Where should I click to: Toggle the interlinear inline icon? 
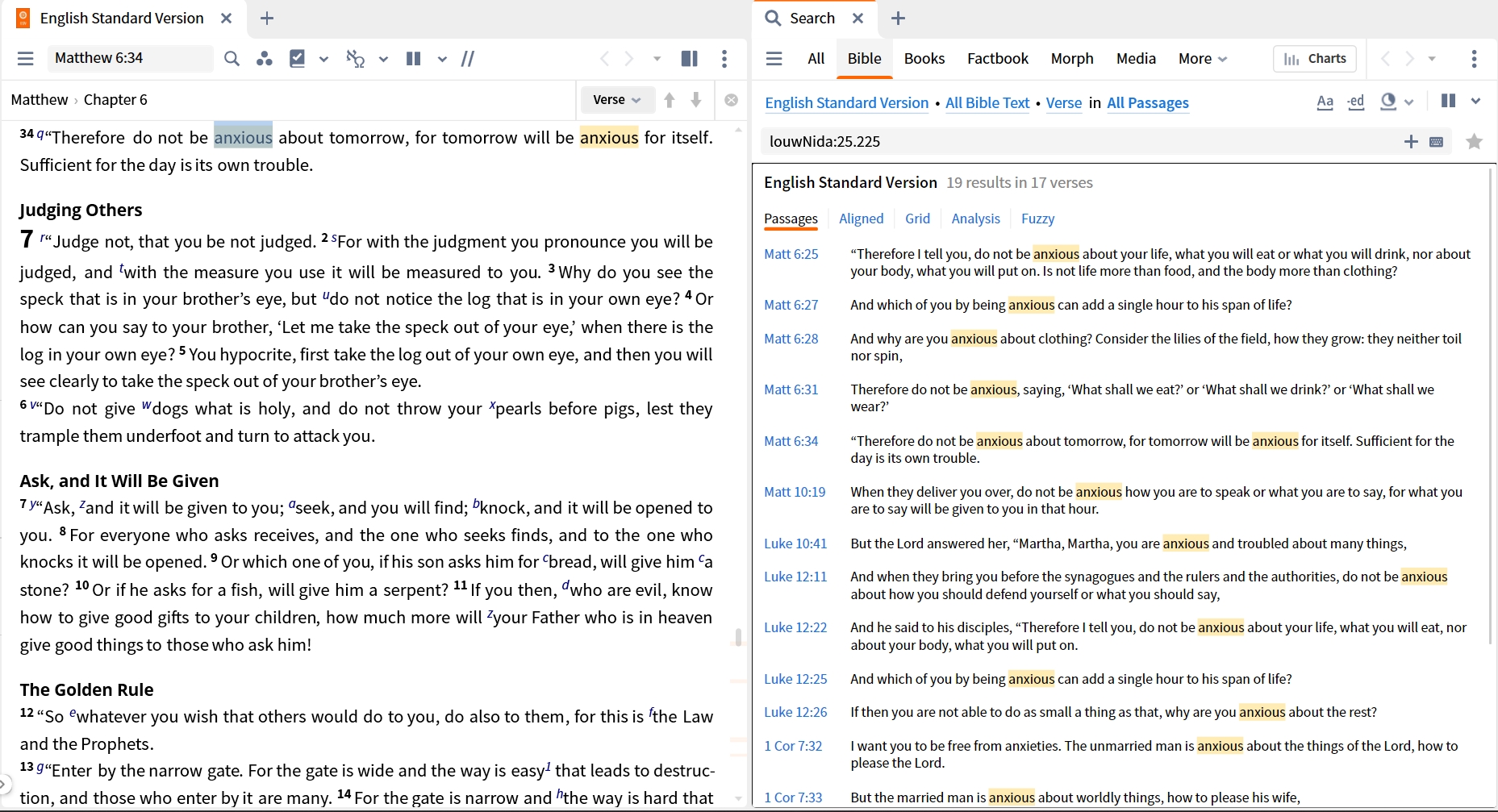pyautogui.click(x=356, y=58)
